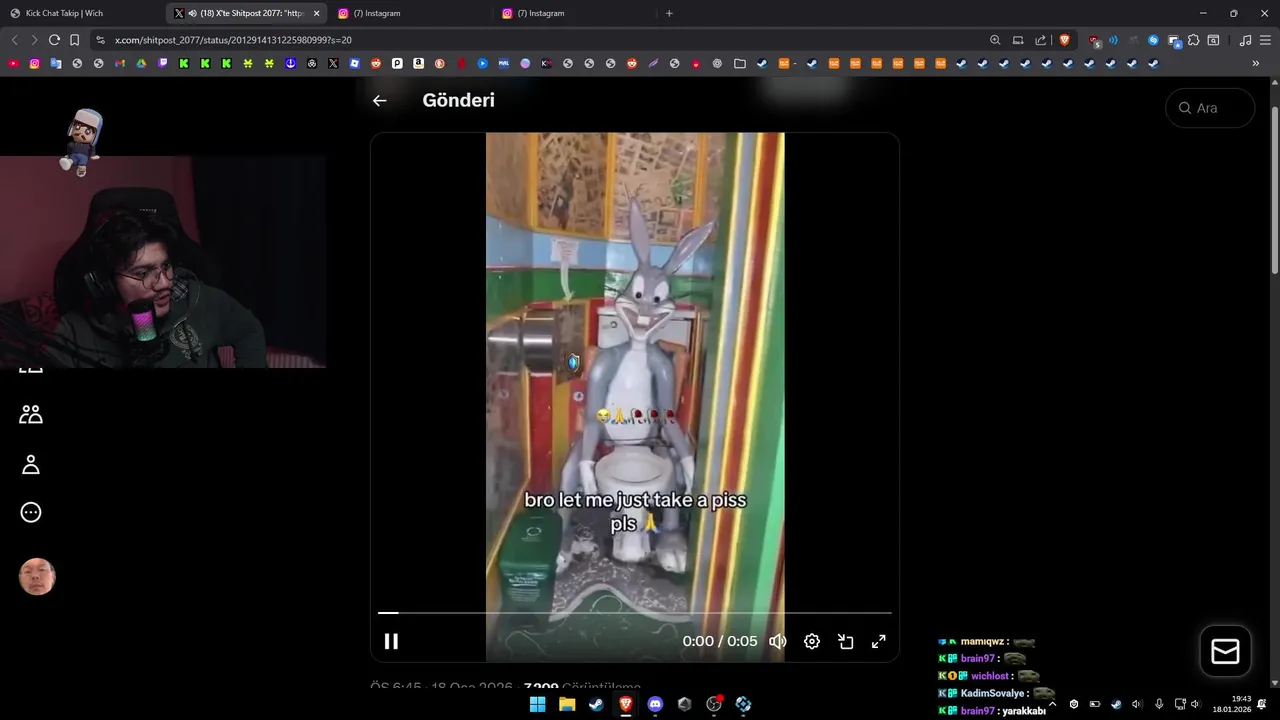
Task: Switch to the second Instagram tab
Action: 575,13
